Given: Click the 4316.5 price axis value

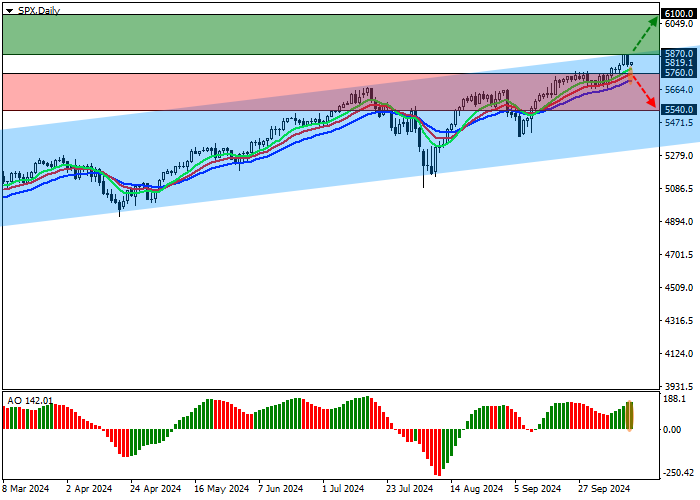Looking at the screenshot, I should [679, 321].
